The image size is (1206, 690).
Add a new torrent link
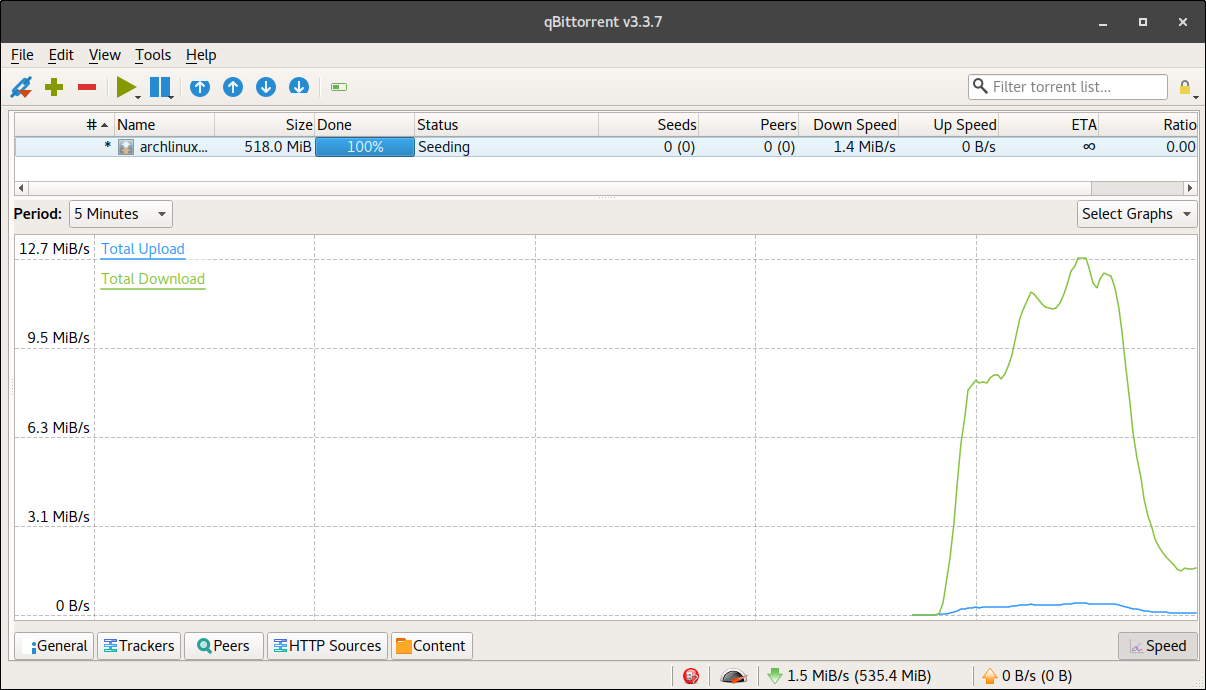point(20,87)
